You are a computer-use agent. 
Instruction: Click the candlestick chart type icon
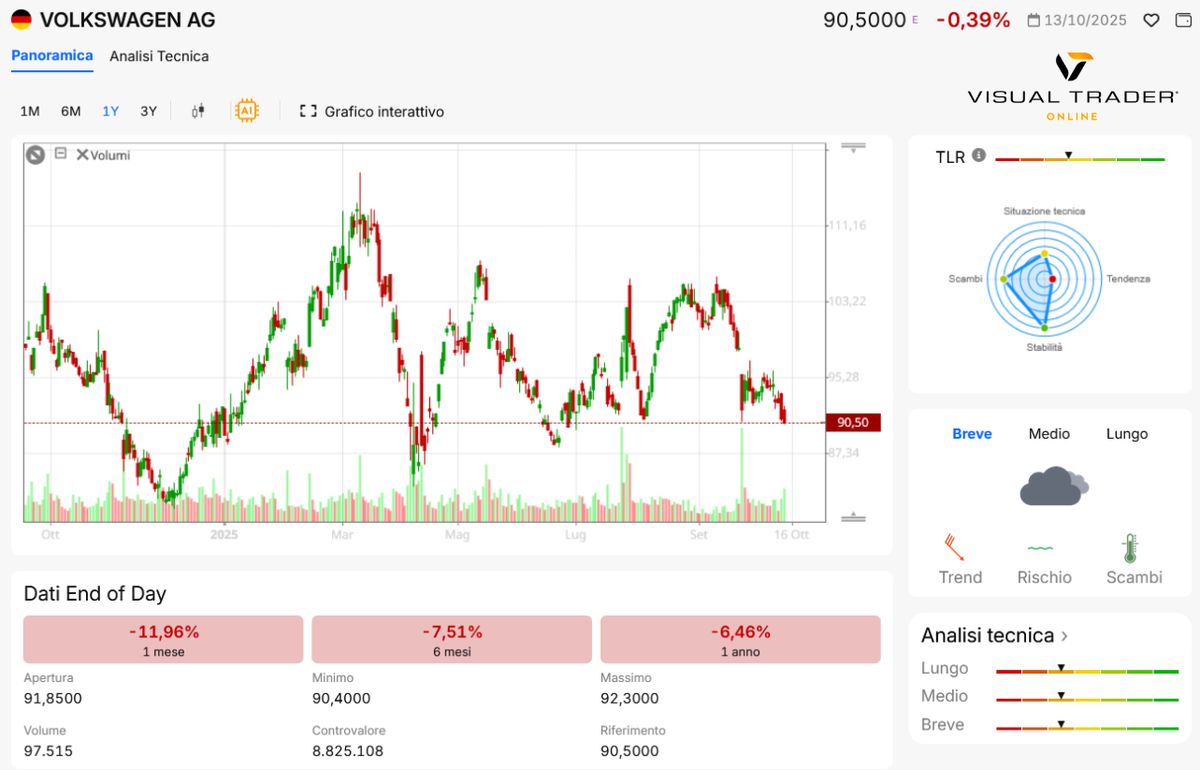pyautogui.click(x=198, y=111)
